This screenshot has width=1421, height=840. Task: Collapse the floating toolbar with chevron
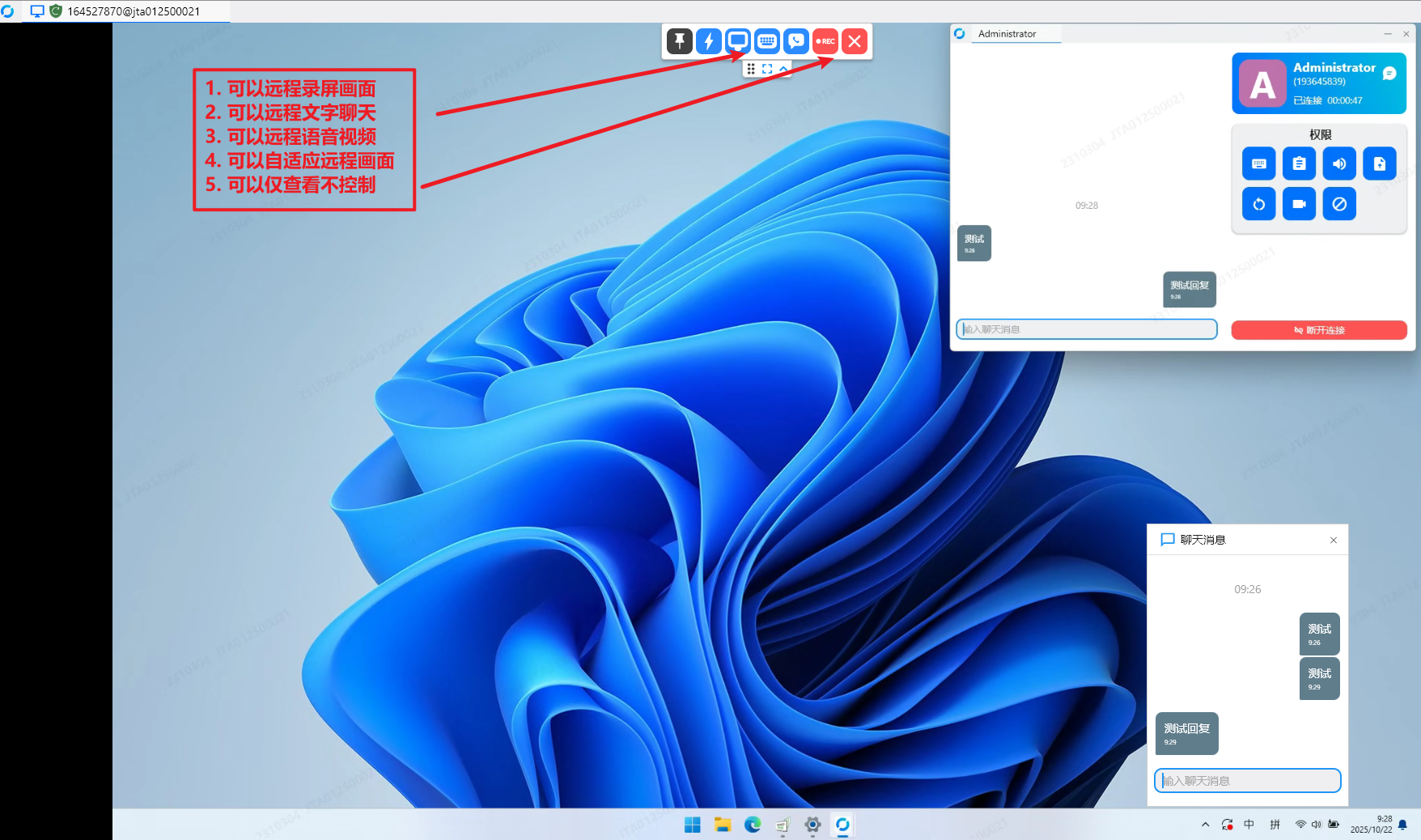coord(782,69)
